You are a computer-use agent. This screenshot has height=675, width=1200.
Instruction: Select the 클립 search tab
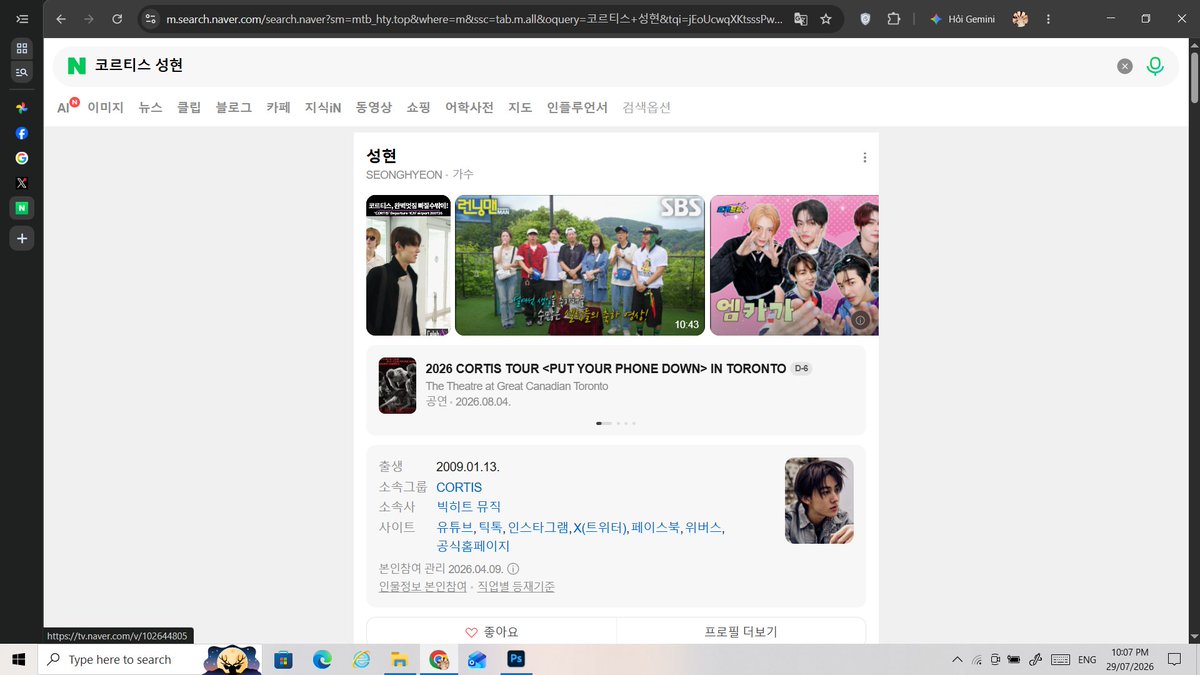tap(189, 107)
